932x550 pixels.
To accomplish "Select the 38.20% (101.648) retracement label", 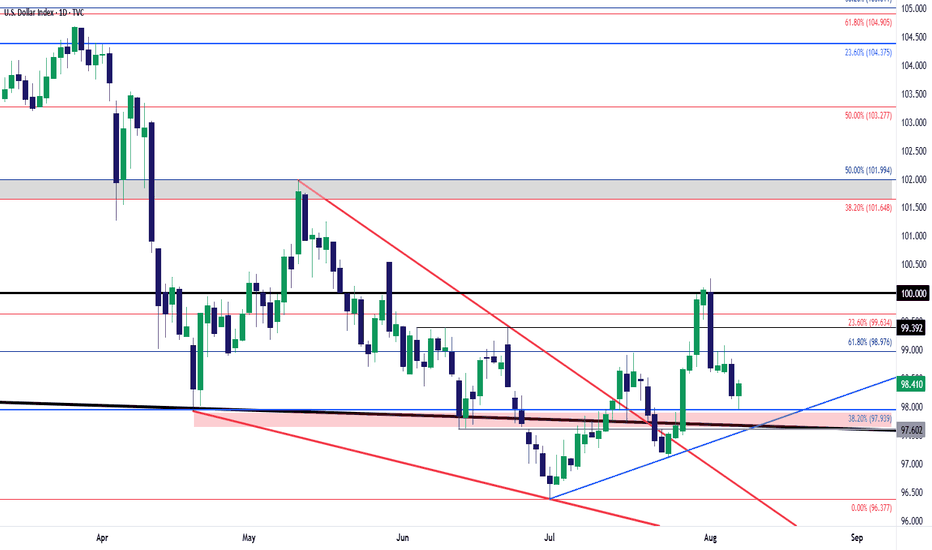I will pyautogui.click(x=868, y=208).
